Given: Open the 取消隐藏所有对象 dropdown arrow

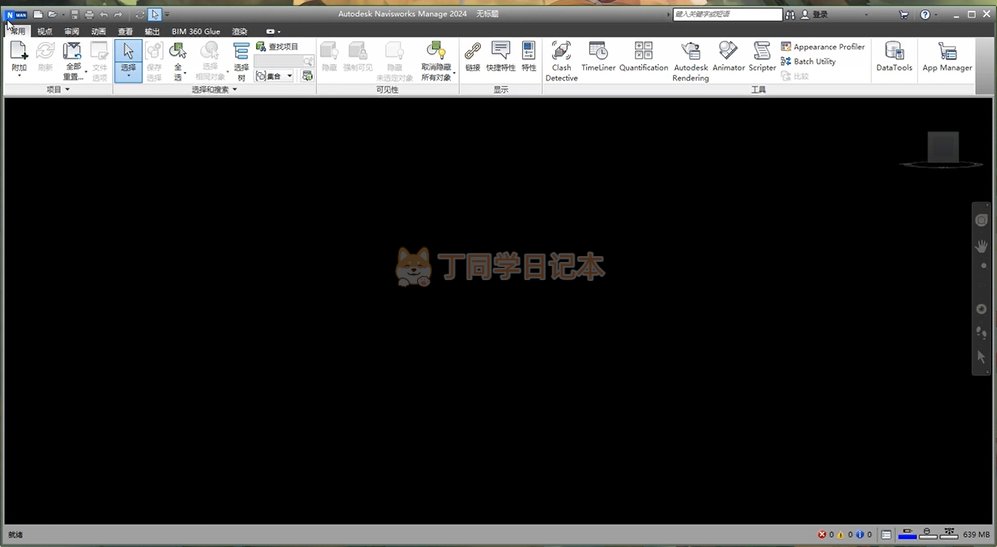Looking at the screenshot, I should (454, 73).
